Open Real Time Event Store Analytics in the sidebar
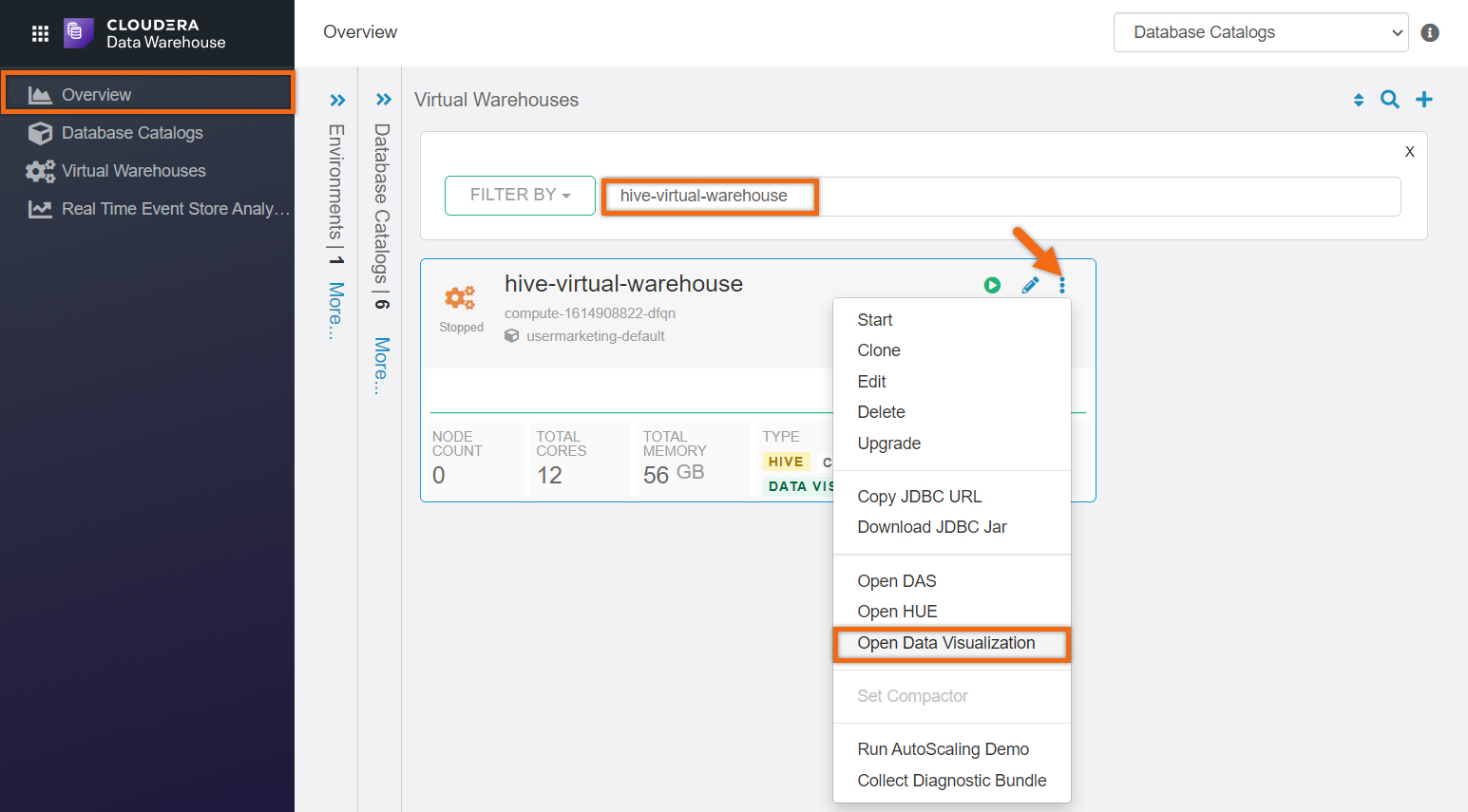The height and width of the screenshot is (812, 1468). click(147, 209)
